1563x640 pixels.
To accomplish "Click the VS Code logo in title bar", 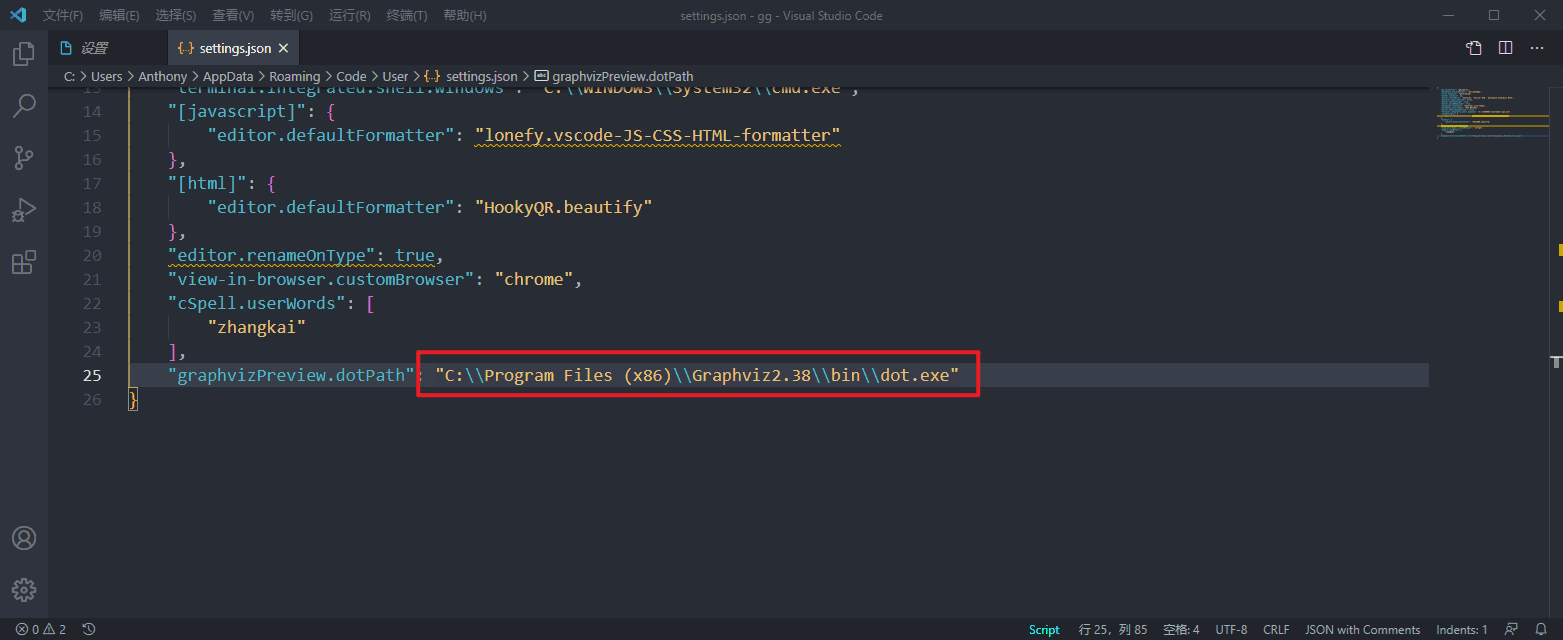I will pos(17,15).
